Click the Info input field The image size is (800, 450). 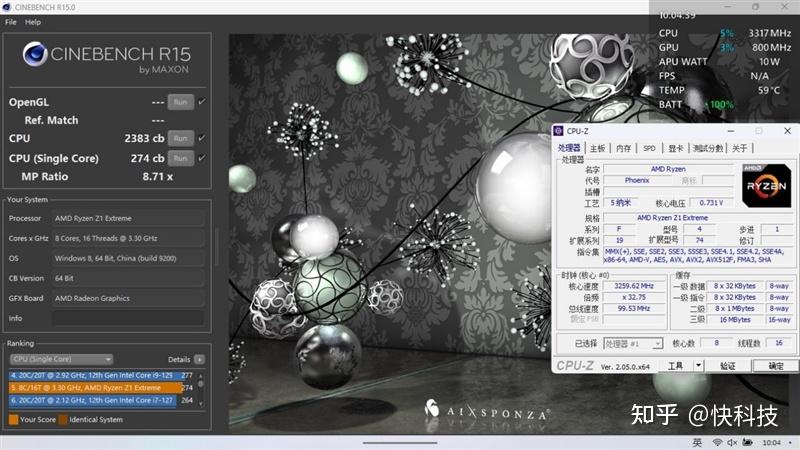[x=128, y=318]
